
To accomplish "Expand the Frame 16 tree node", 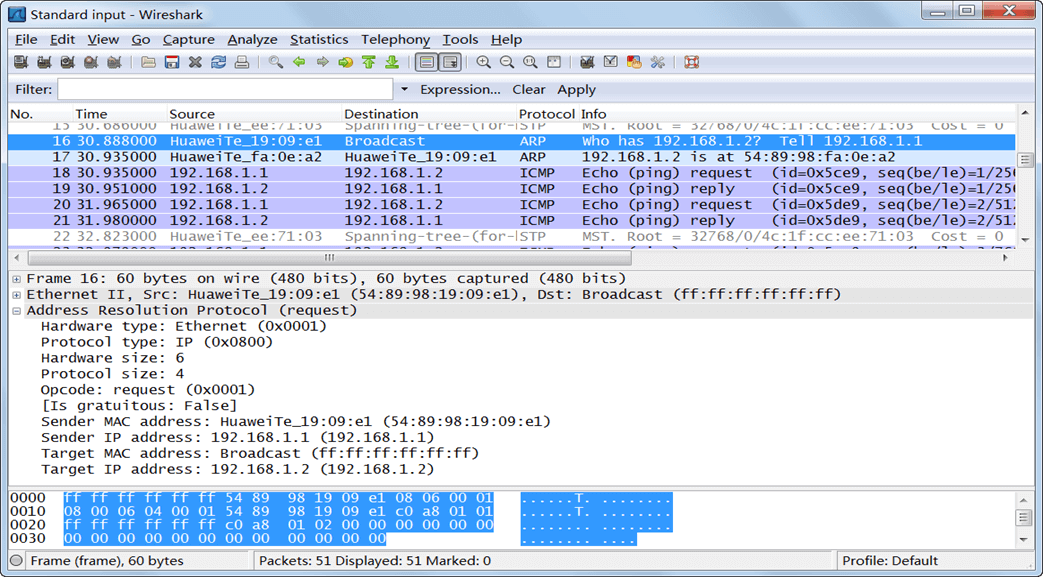I will tap(17, 279).
